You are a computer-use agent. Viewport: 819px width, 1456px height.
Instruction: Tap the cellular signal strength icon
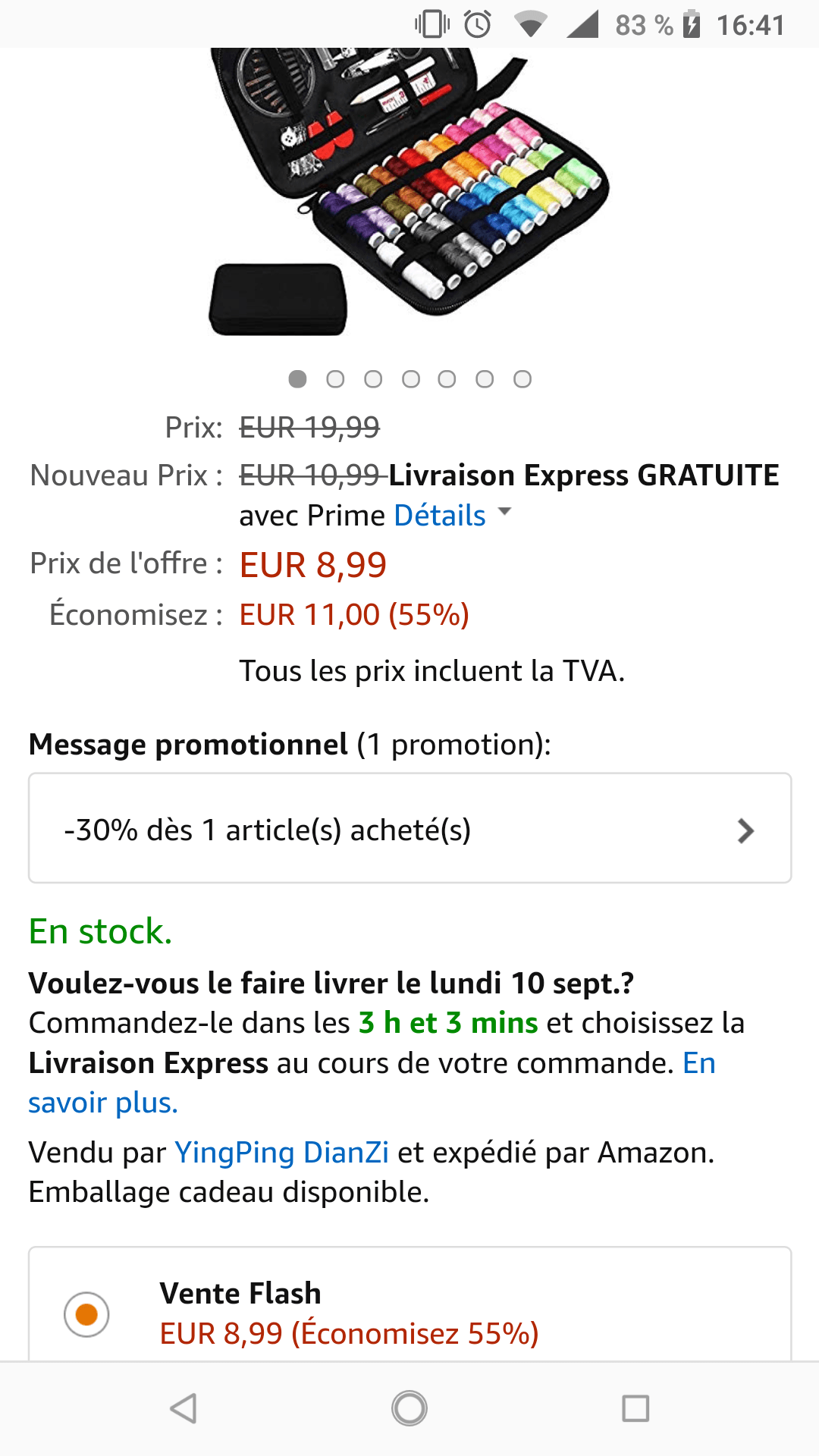582,24
